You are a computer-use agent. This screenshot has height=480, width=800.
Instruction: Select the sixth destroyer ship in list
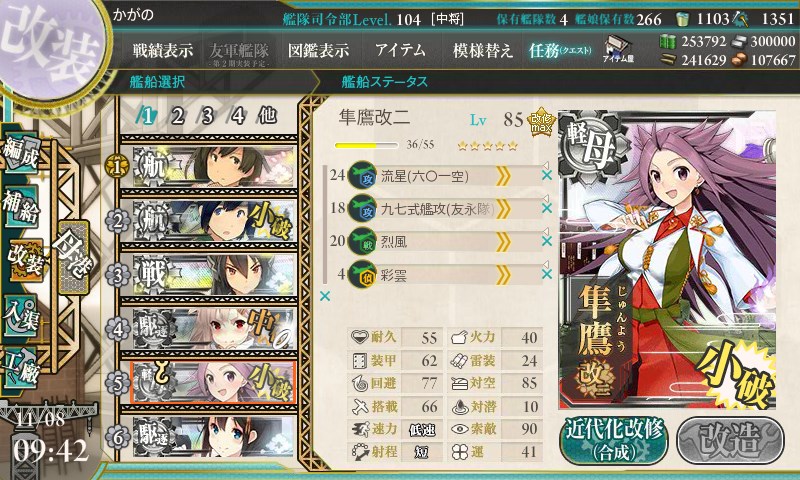click(x=208, y=437)
